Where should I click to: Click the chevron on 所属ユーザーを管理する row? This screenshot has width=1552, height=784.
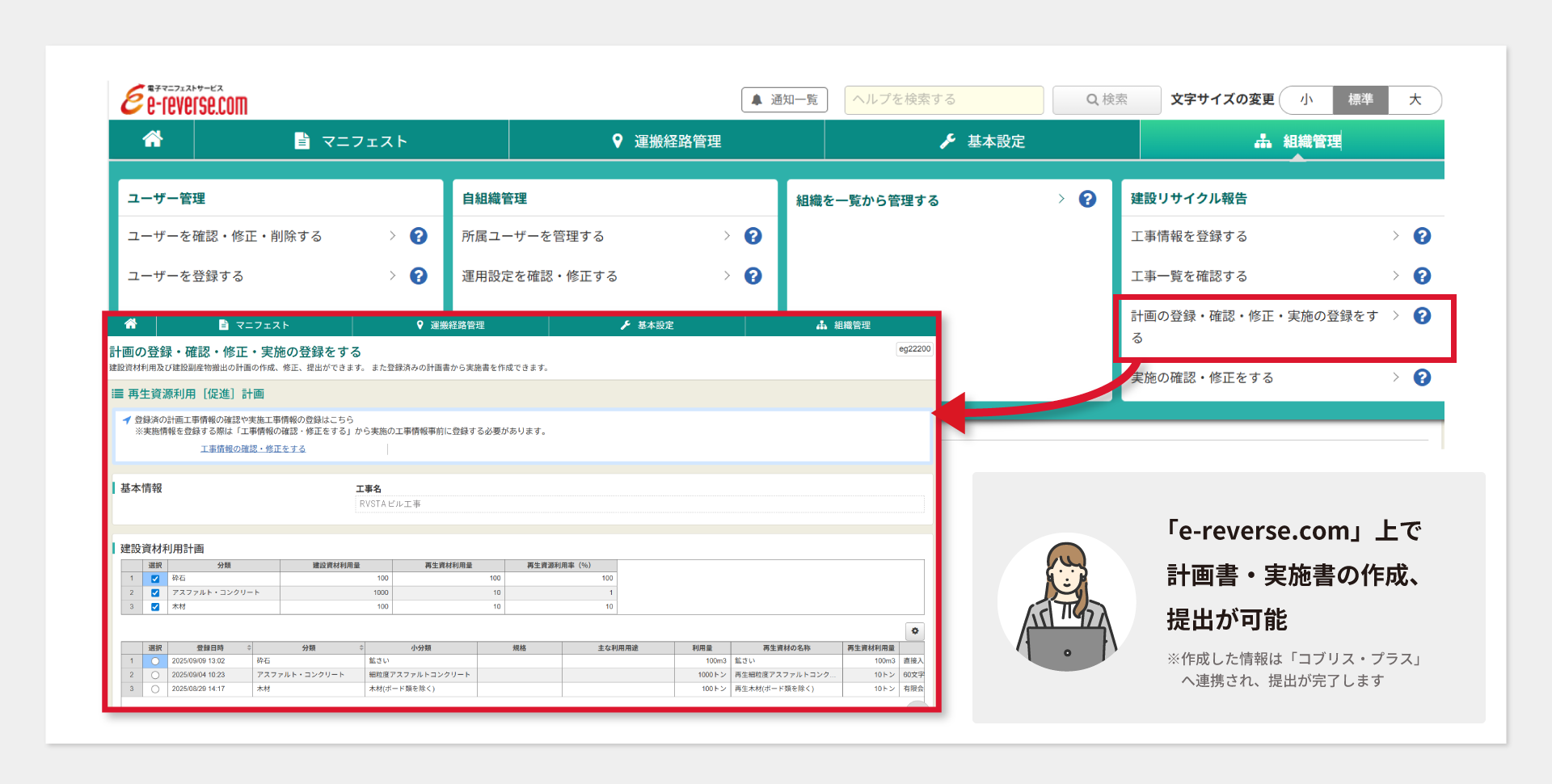[x=727, y=236]
